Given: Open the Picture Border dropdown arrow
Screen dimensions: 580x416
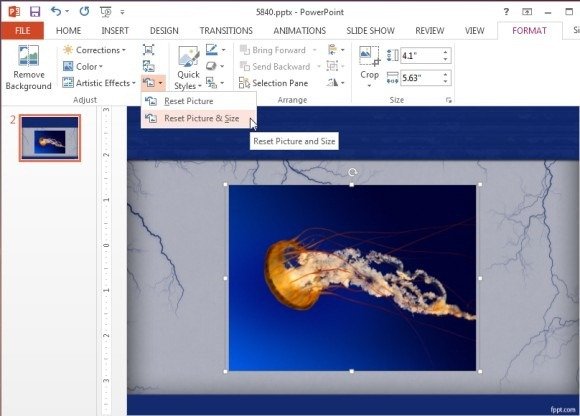Looking at the screenshot, I should coord(223,50).
